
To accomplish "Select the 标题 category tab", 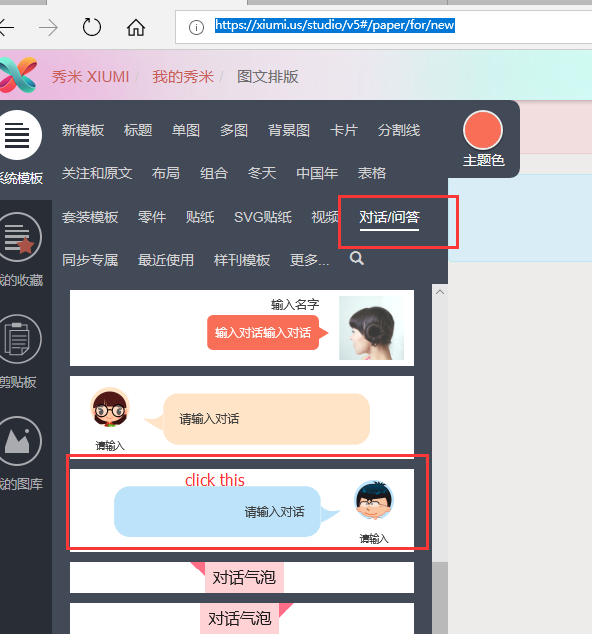I will click(x=138, y=130).
